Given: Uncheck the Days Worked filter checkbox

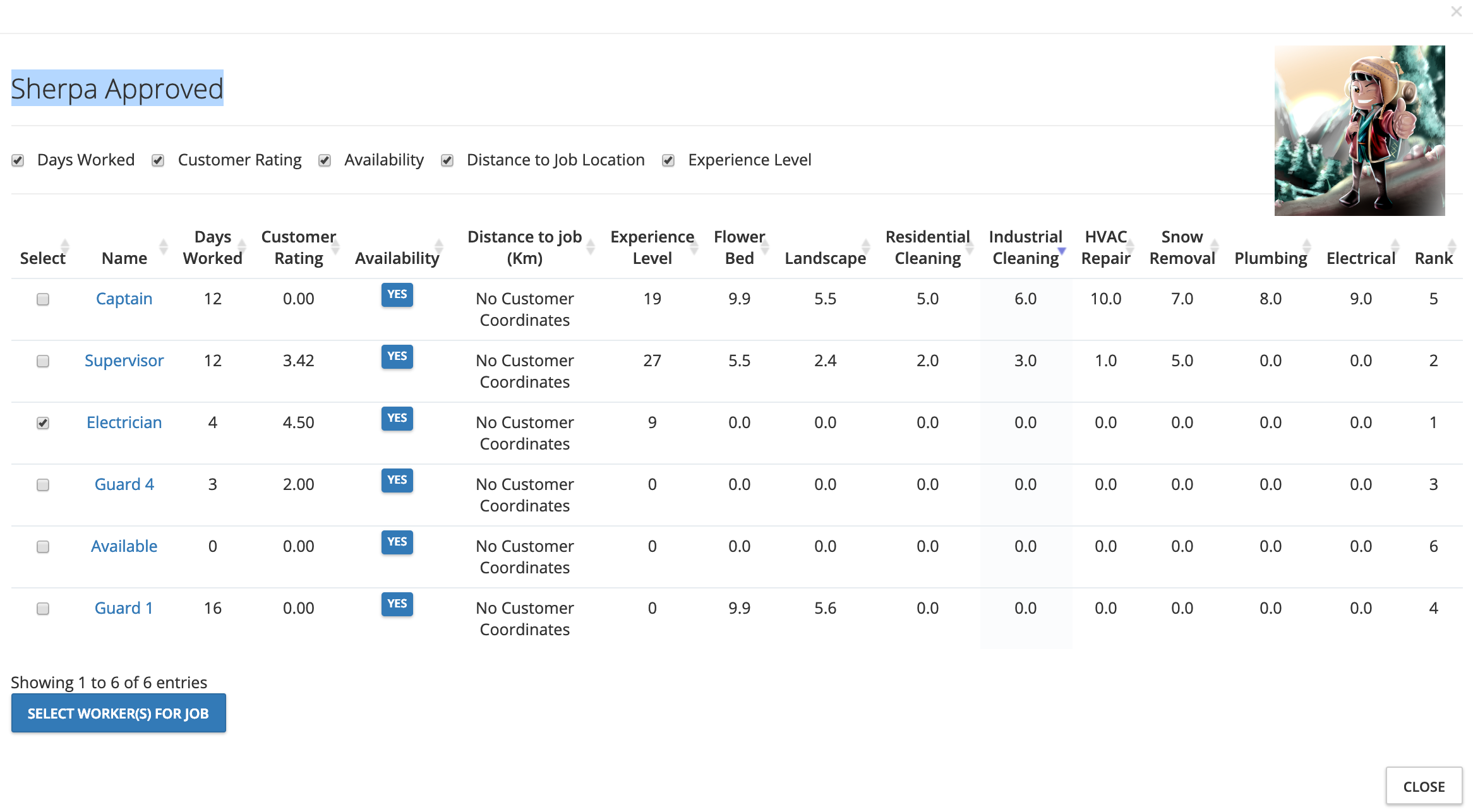Looking at the screenshot, I should [18, 160].
